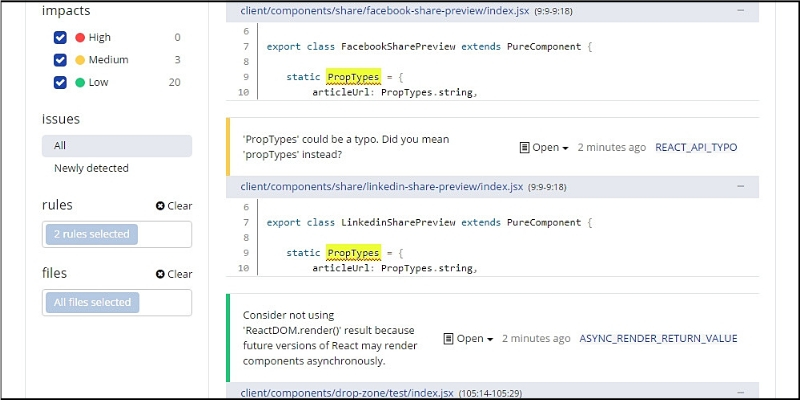The height and width of the screenshot is (400, 800).
Task: Click the green Low impact dot
Action: point(80,82)
